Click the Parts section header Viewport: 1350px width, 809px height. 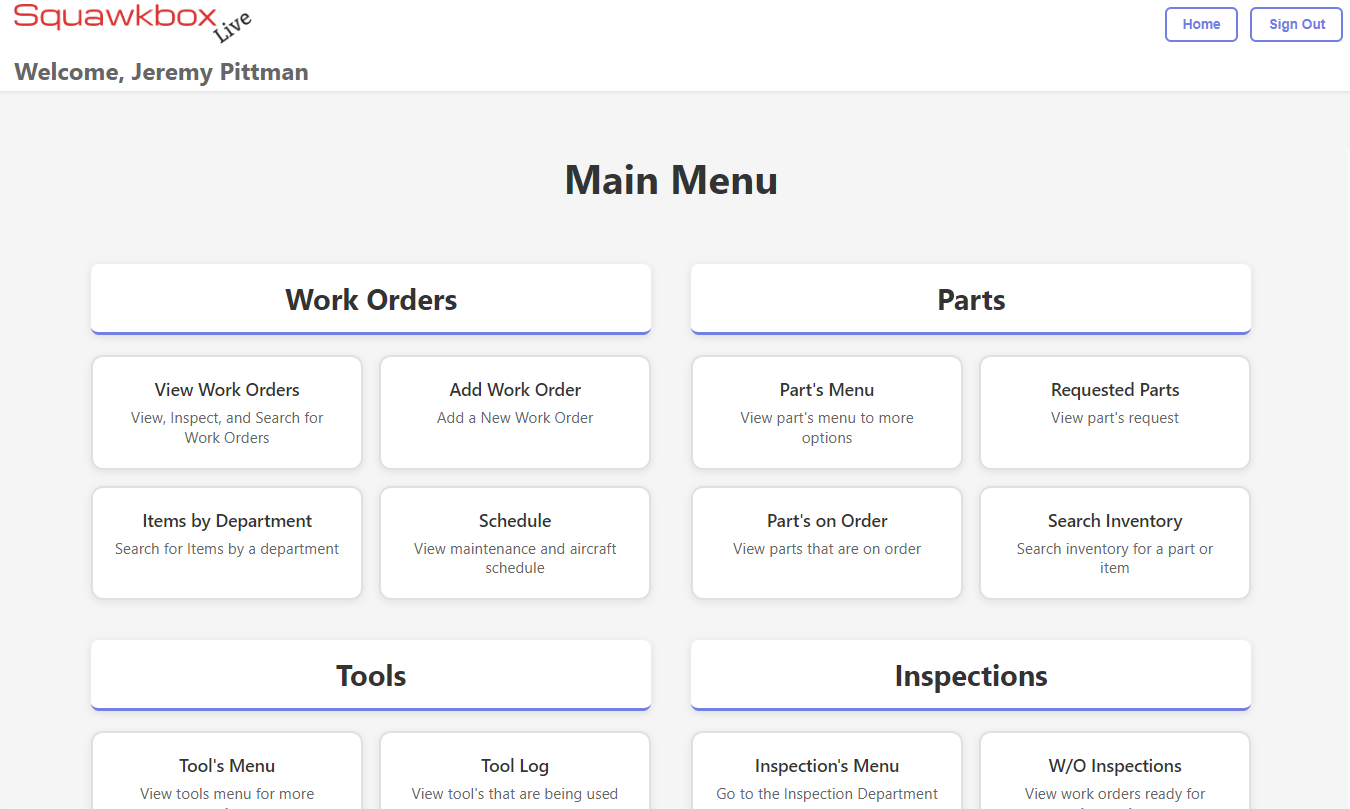(971, 300)
